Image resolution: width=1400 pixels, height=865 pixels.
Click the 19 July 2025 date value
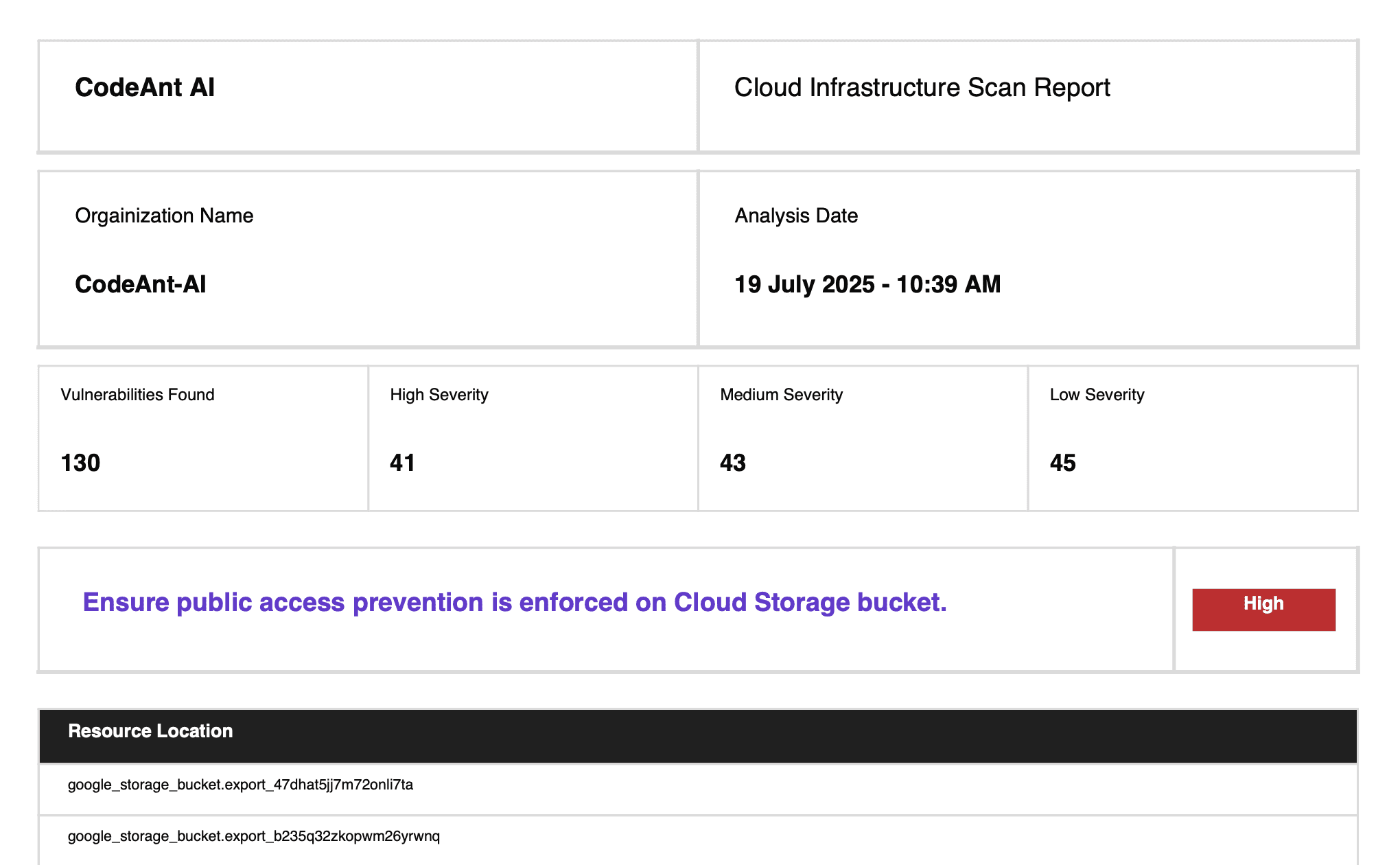[867, 284]
